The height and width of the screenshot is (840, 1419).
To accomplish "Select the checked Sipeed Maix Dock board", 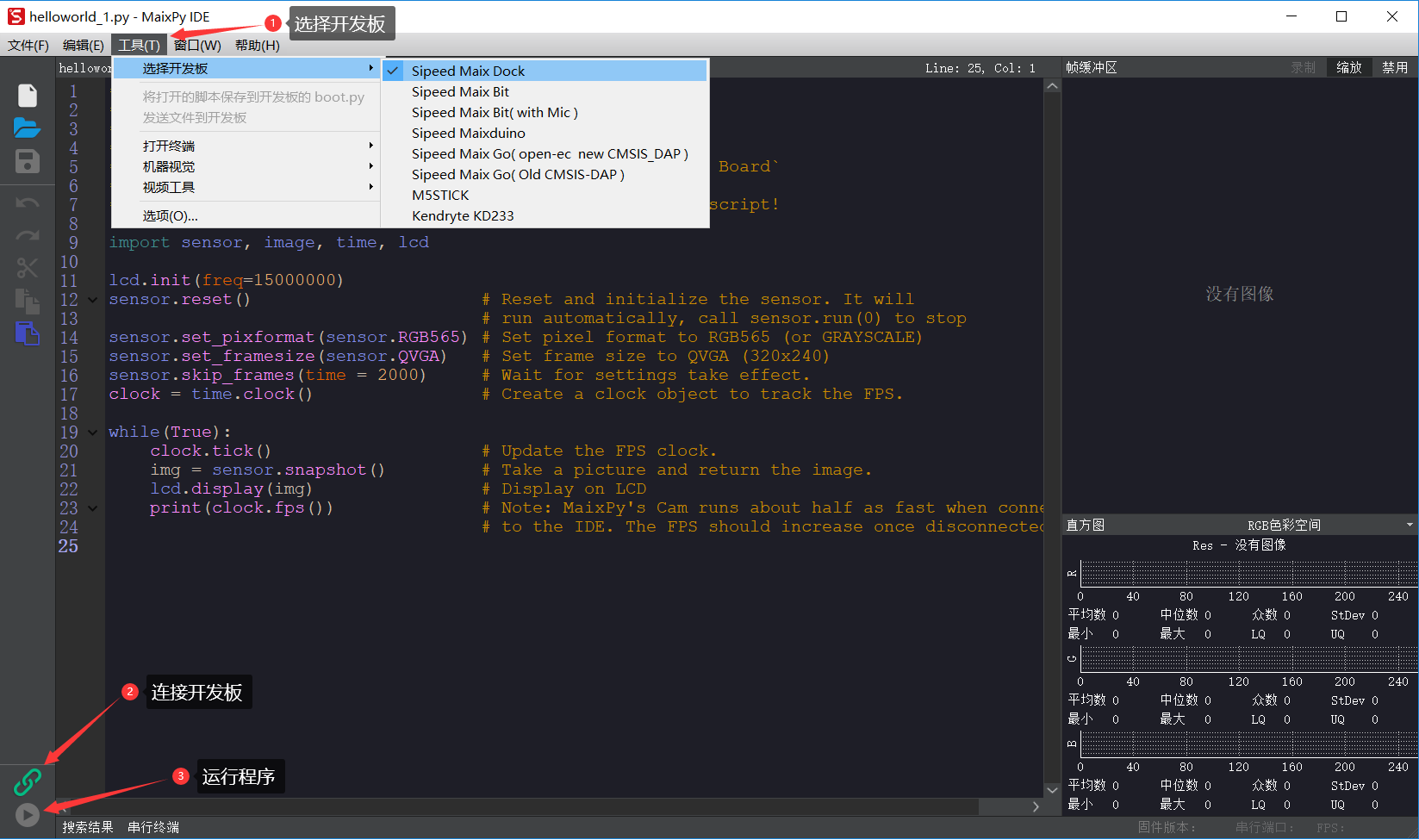I will (545, 71).
